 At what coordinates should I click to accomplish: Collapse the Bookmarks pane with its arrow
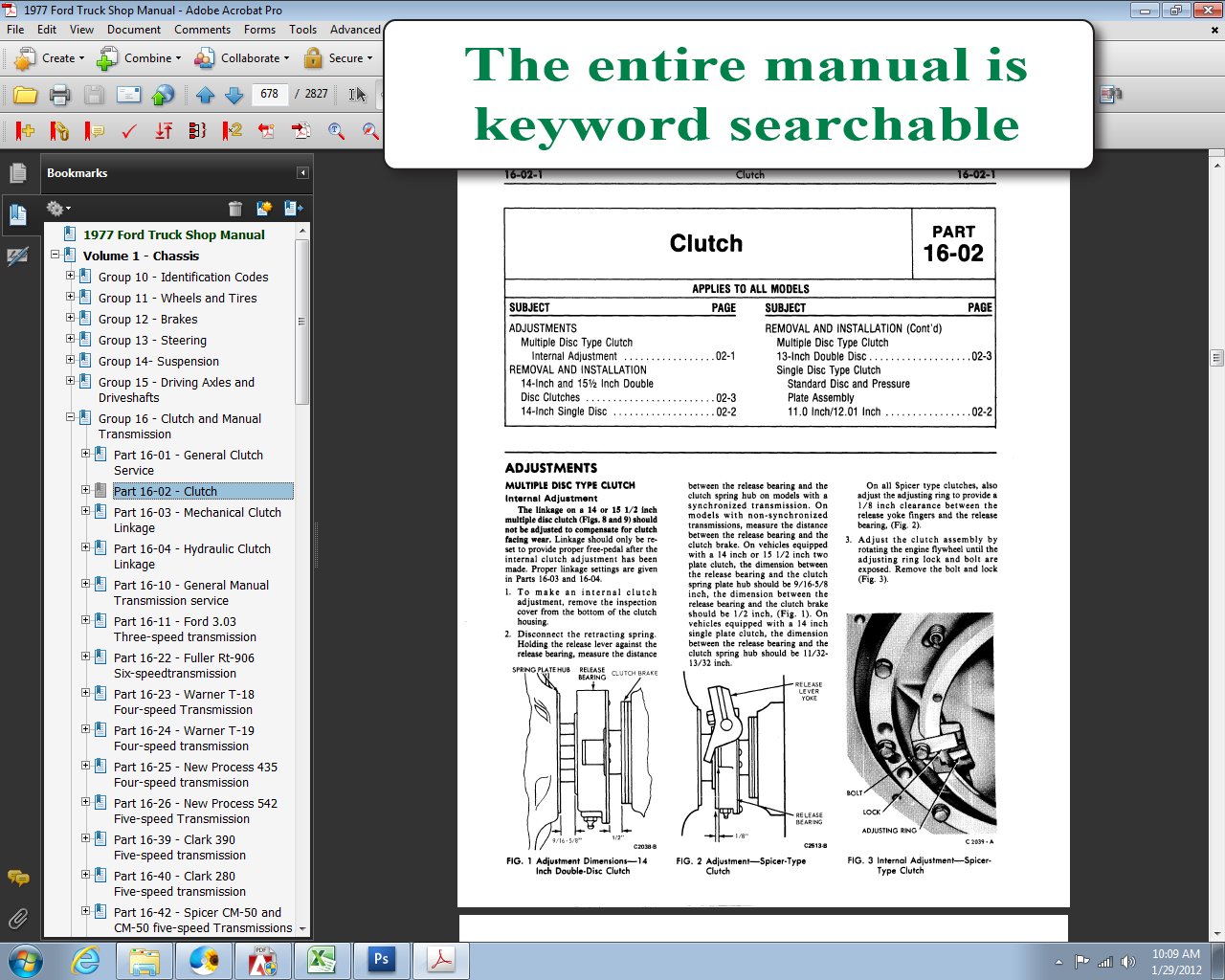[302, 172]
